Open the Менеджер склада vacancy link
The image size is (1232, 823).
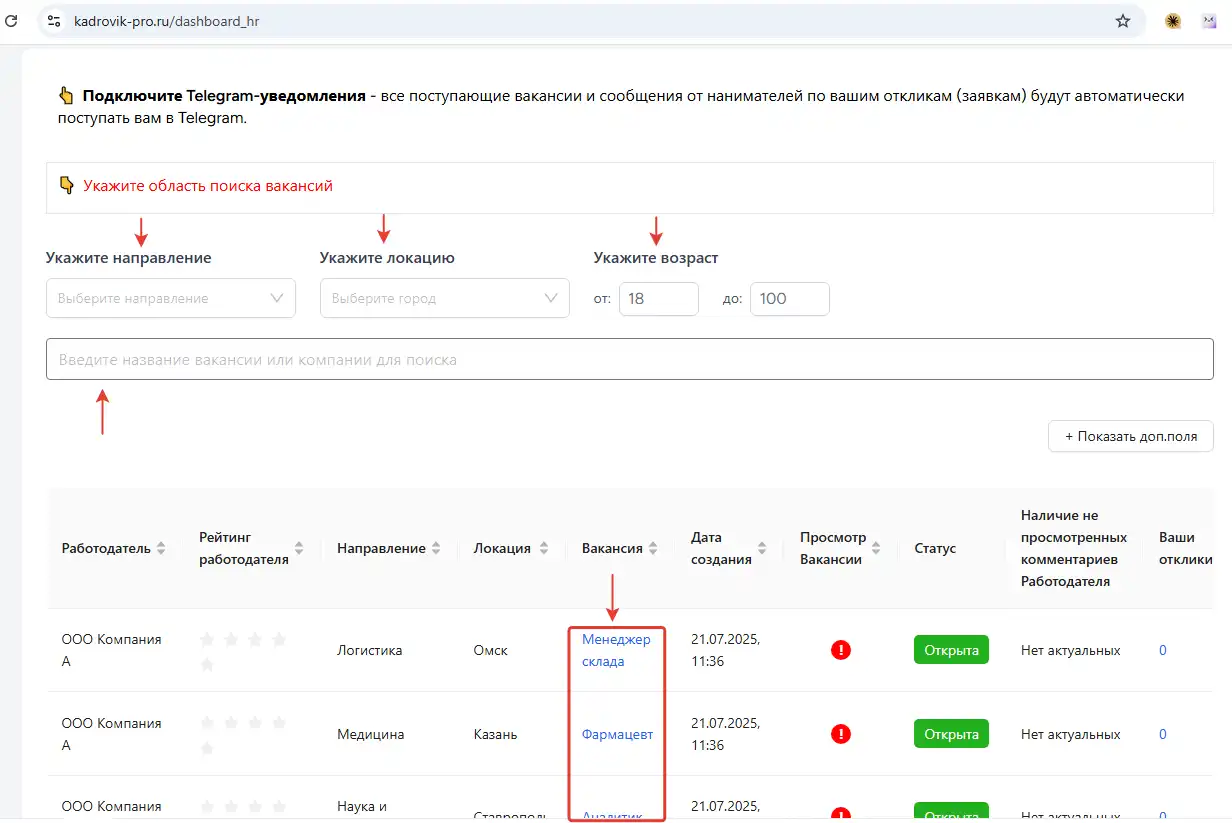[616, 650]
